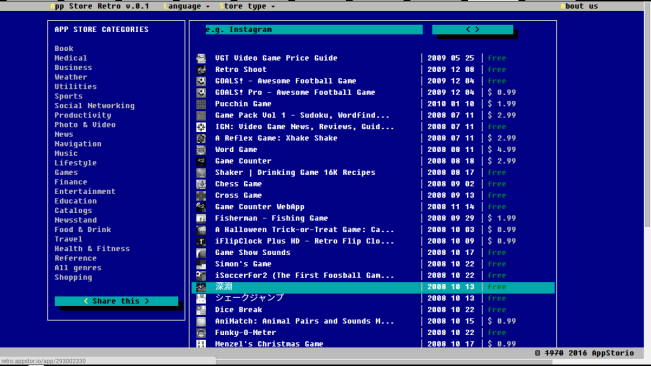Open the Games category

(66, 173)
